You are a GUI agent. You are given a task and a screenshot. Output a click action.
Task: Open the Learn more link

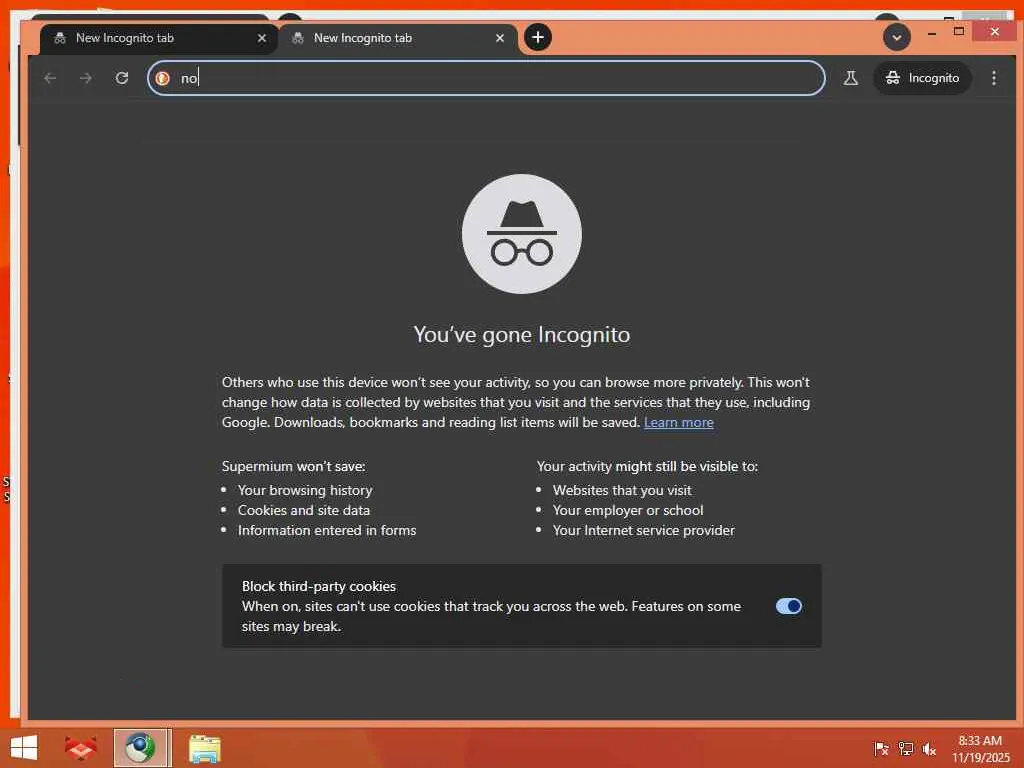pyautogui.click(x=679, y=423)
